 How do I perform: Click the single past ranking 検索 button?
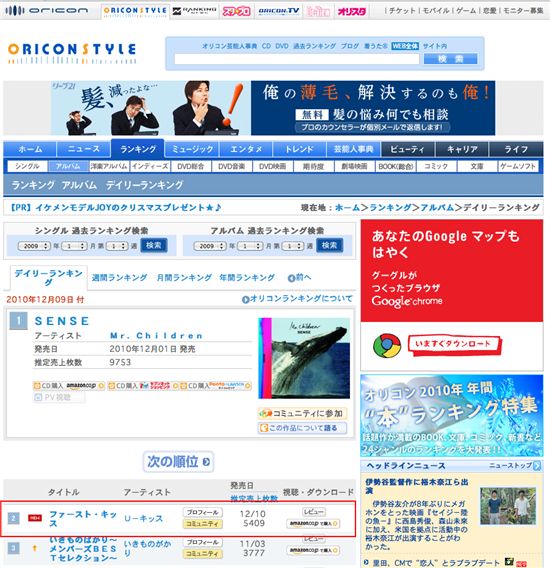coord(154,246)
